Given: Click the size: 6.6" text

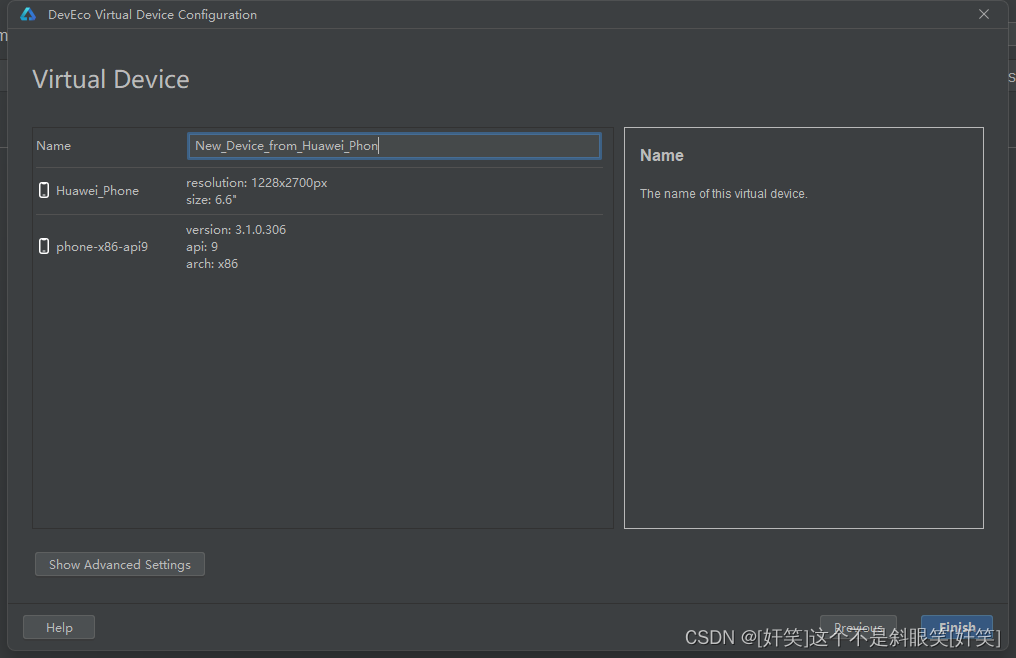Looking at the screenshot, I should pyautogui.click(x=211, y=200).
